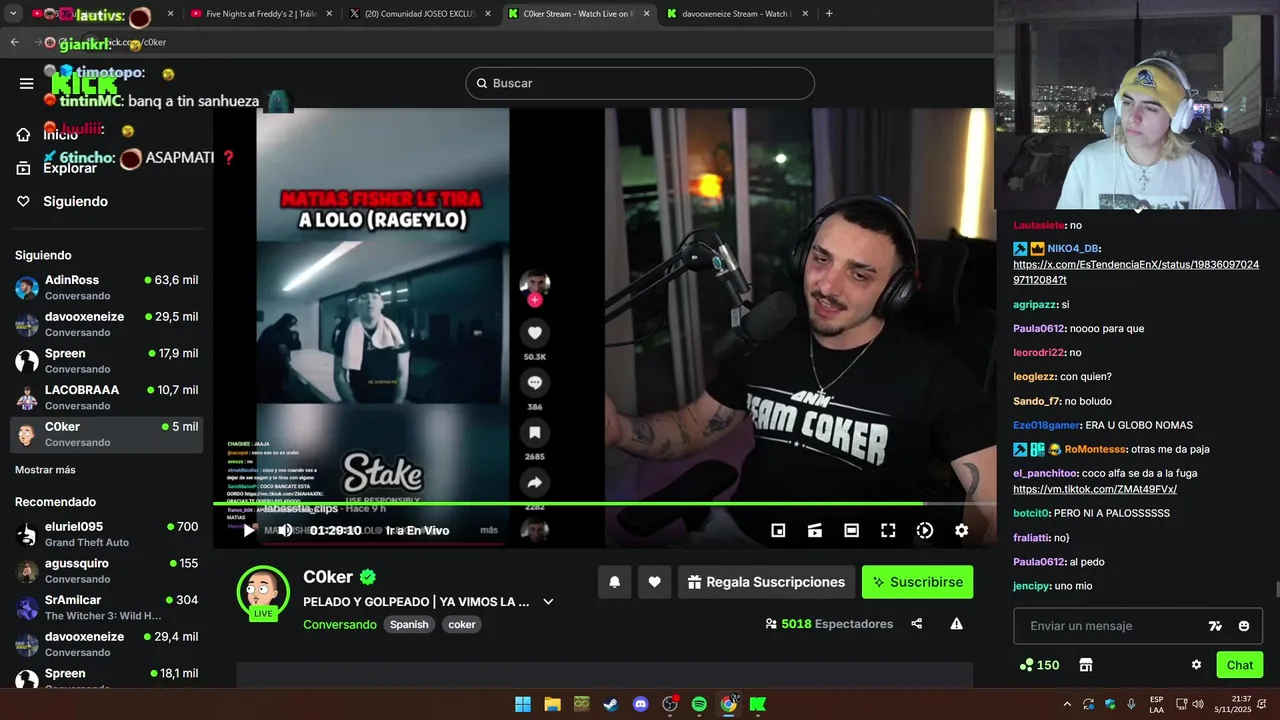Open AdinRoss channel from following list
Image resolution: width=1280 pixels, height=720 pixels.
[x=106, y=288]
